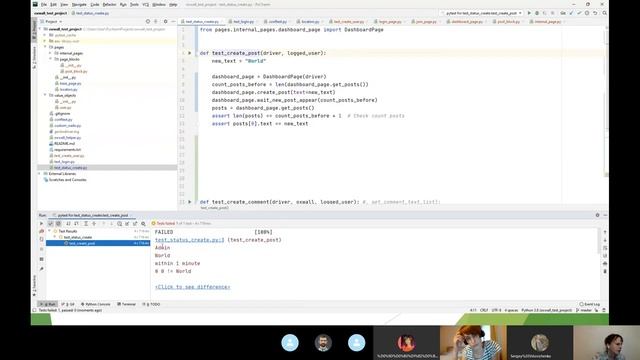Run the selected configuration from main toolbar
The width and height of the screenshot is (640, 360).
pyautogui.click(x=529, y=13)
